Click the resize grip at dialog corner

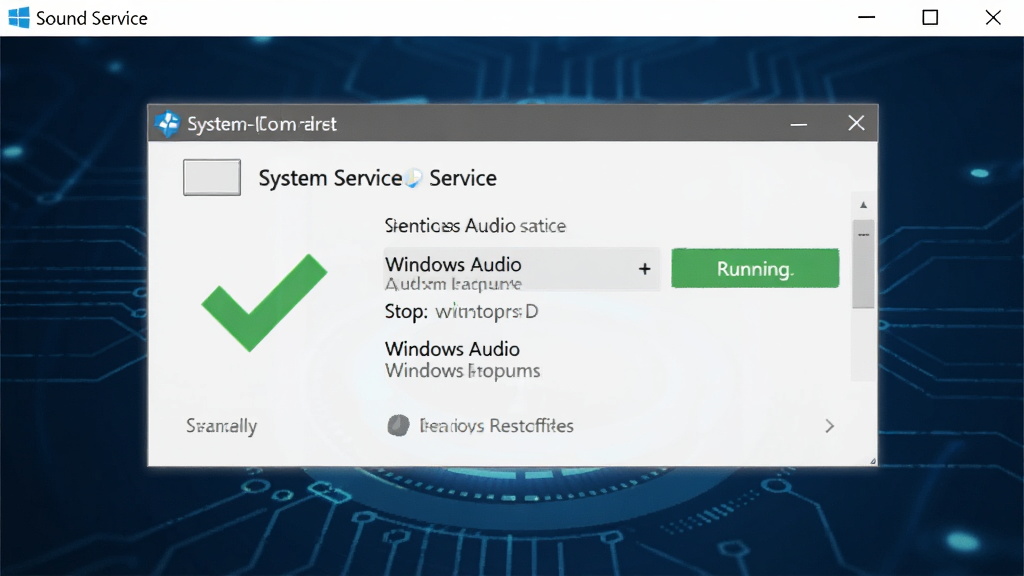pos(872,461)
